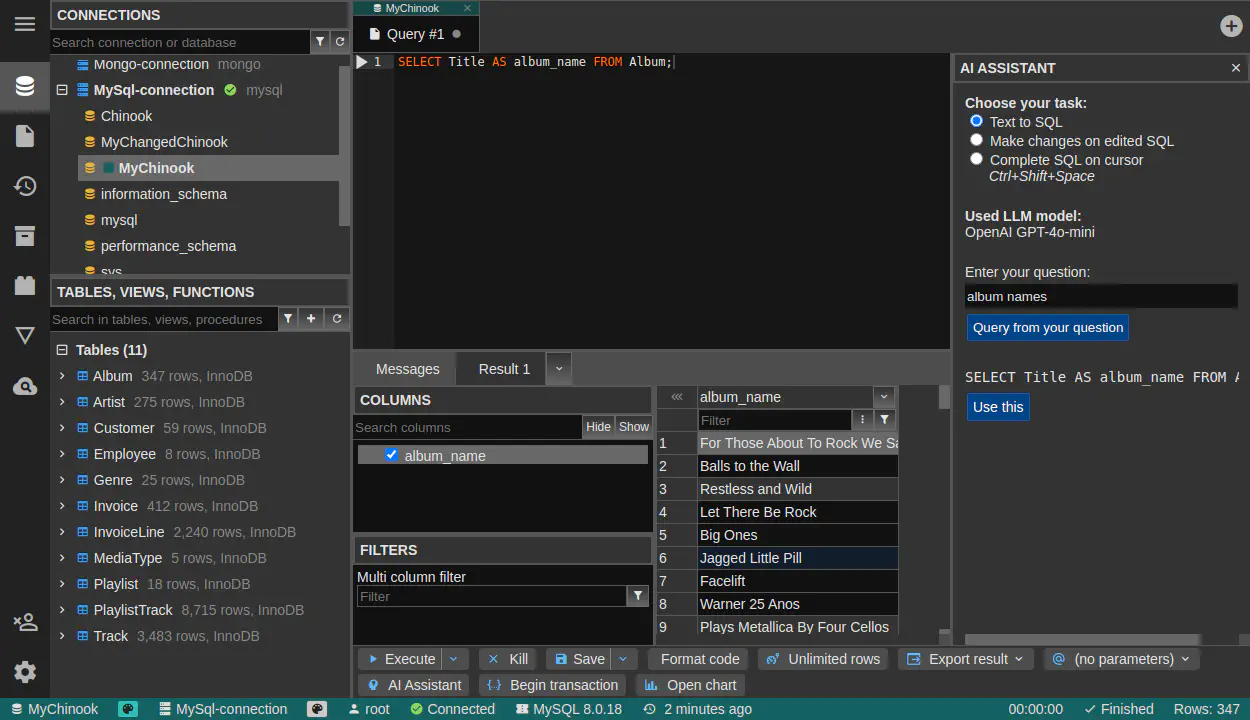This screenshot has width=1250, height=720.
Task: Open the Execute button dropdown arrow
Action: click(454, 659)
